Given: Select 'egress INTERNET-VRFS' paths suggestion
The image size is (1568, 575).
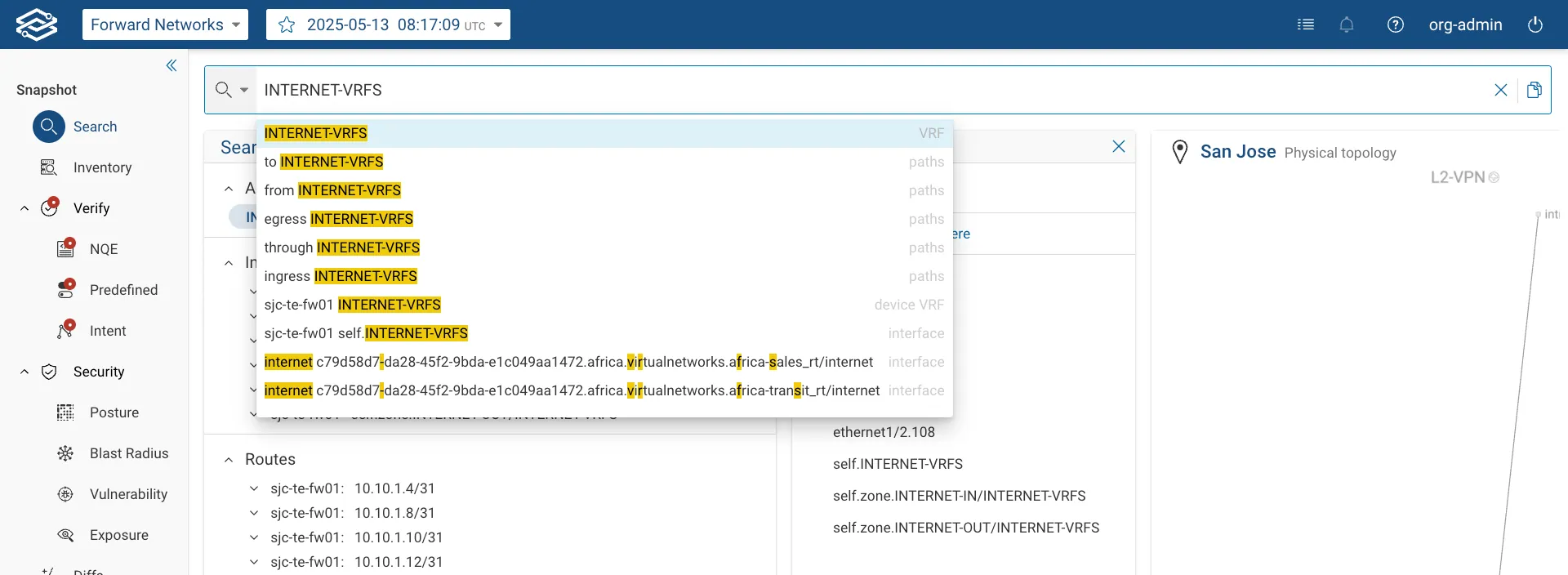Looking at the screenshot, I should pyautogui.click(x=604, y=219).
